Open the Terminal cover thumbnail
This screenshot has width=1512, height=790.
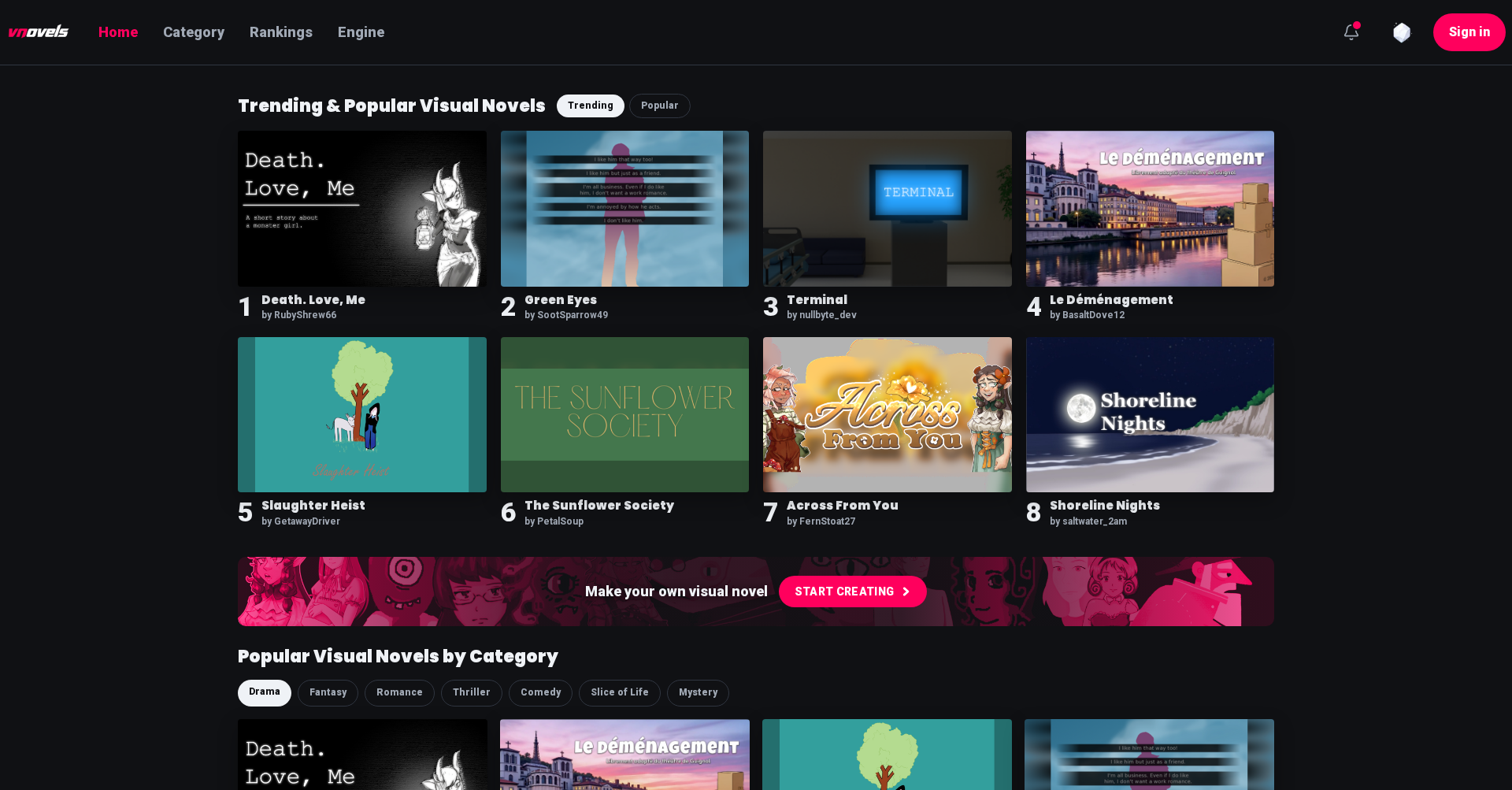click(x=888, y=209)
